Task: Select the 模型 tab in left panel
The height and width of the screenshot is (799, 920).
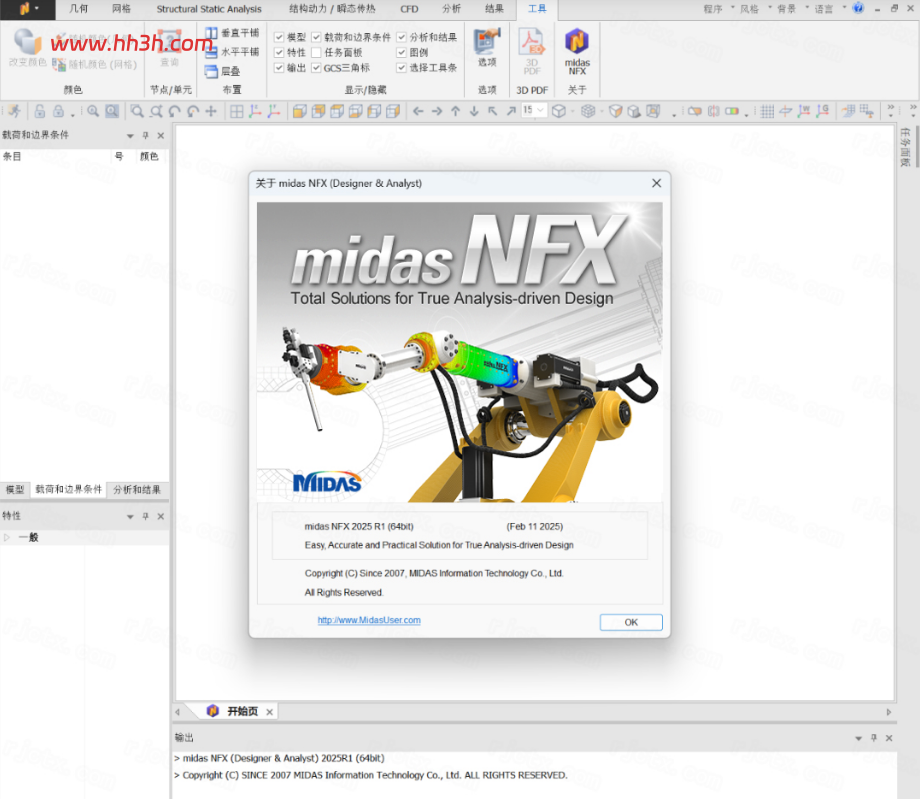Action: [x=15, y=489]
